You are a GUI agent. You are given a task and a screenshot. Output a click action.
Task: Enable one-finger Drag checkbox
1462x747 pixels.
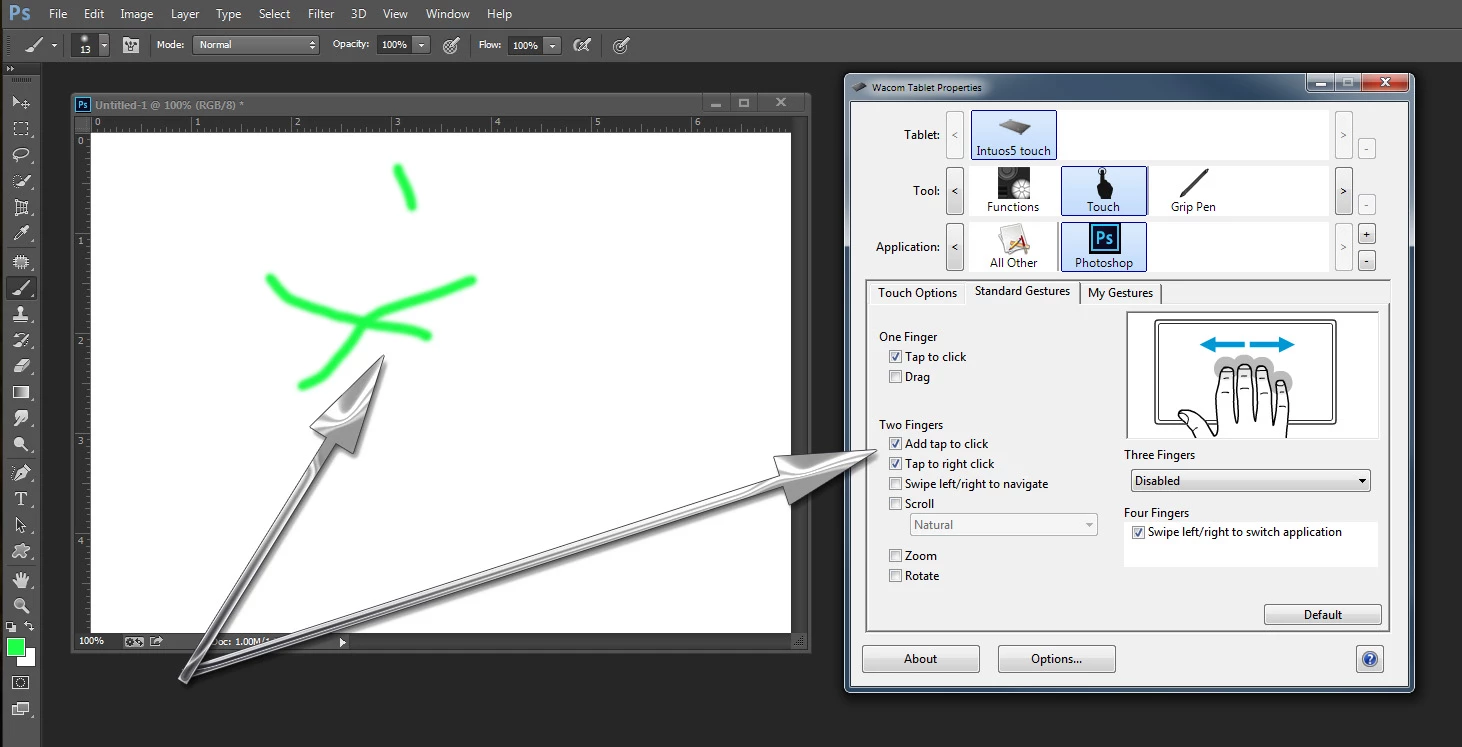pos(895,377)
